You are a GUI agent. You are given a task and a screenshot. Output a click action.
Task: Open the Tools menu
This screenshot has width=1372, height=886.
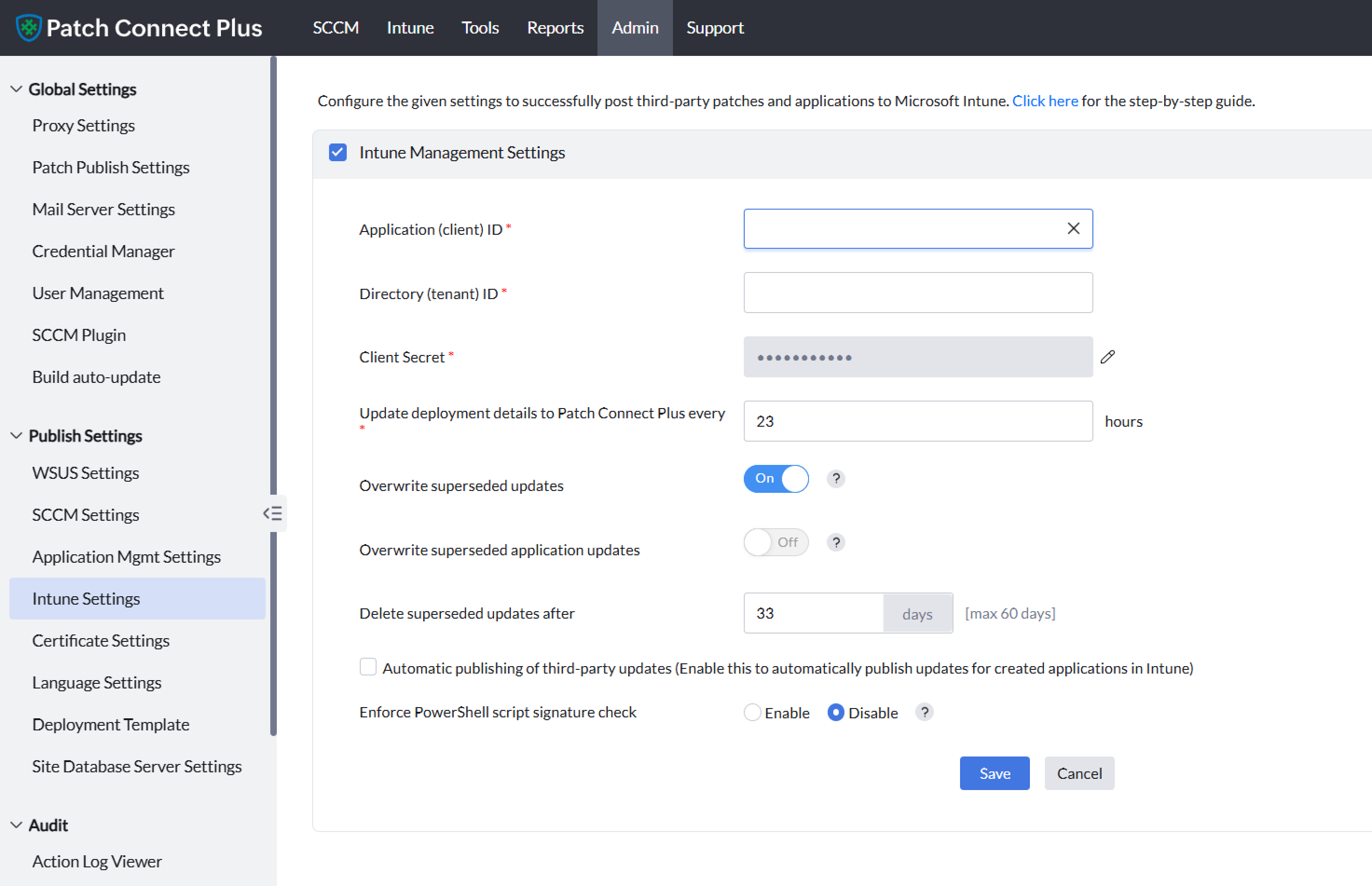click(480, 27)
